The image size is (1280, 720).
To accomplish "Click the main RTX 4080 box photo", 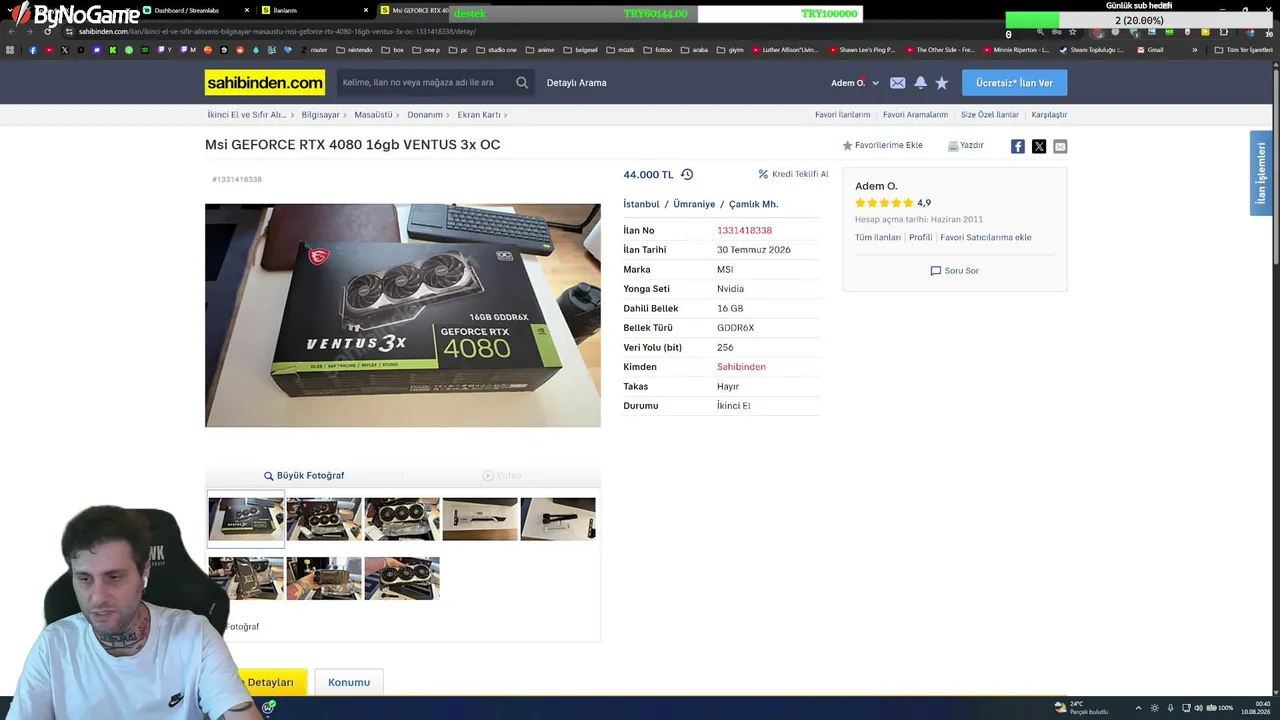I will pyautogui.click(x=403, y=316).
